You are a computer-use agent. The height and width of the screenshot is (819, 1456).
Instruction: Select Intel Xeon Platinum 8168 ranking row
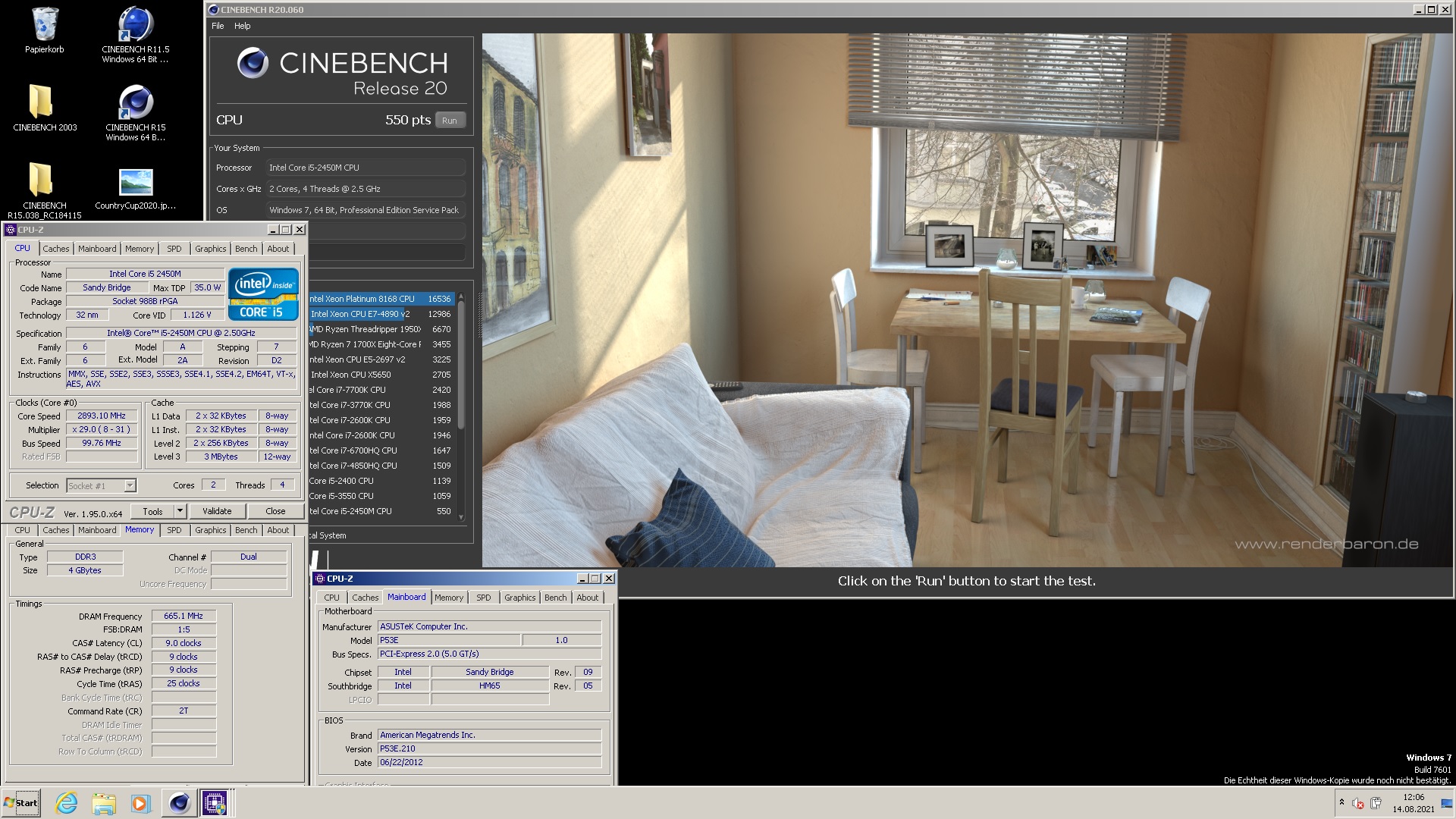tap(381, 299)
